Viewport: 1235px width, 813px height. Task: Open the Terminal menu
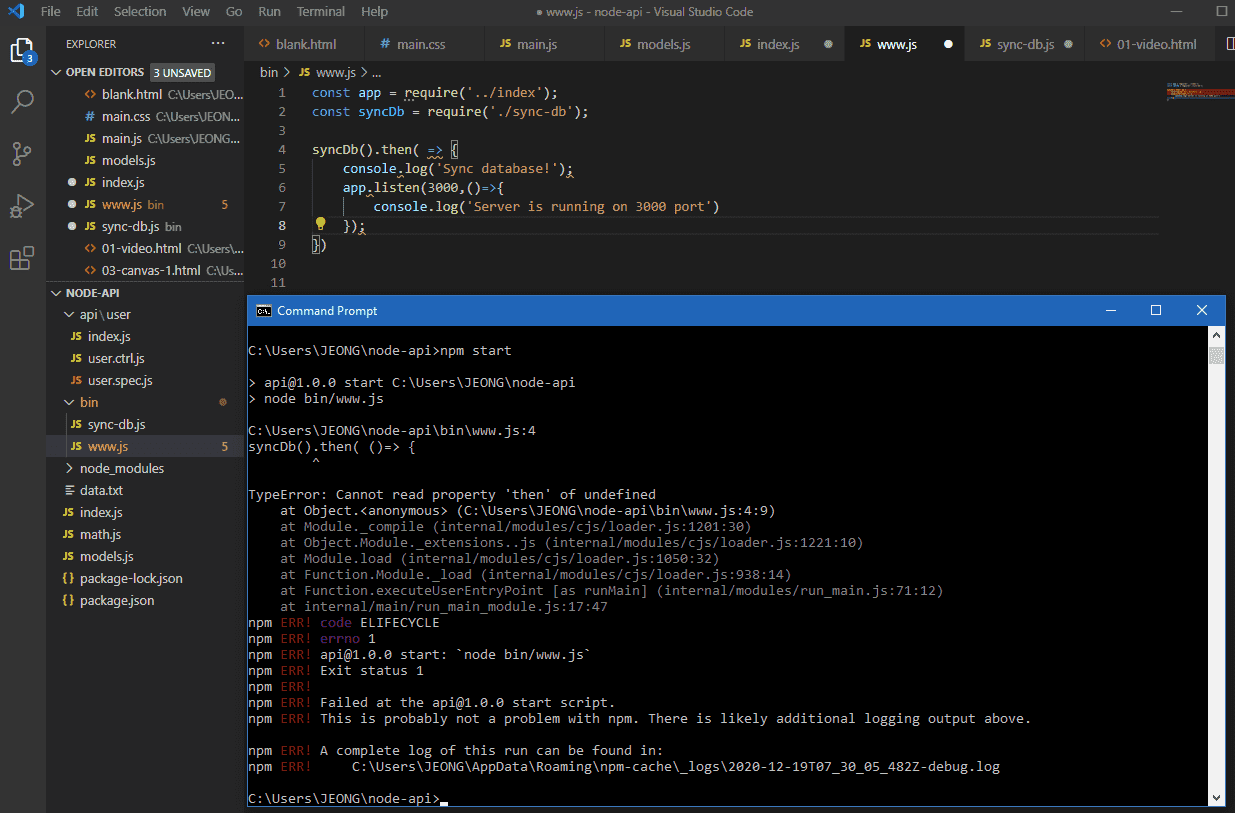click(321, 12)
